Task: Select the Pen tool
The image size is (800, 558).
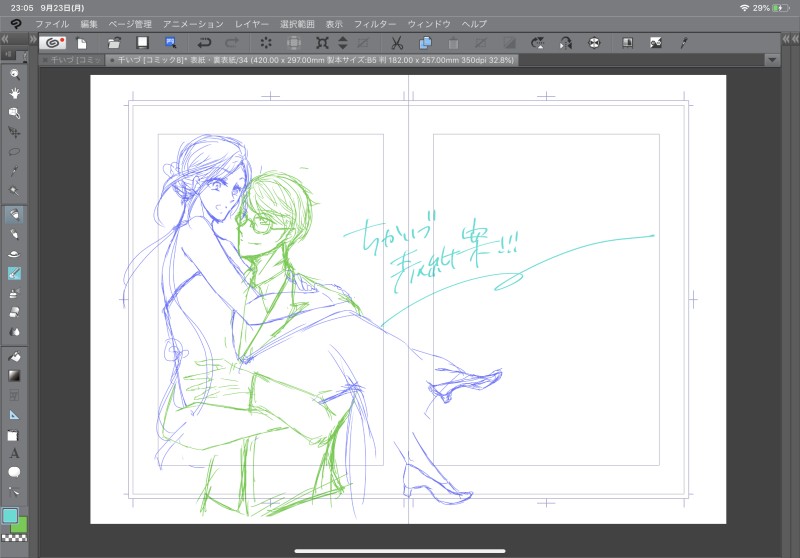Action: 14,215
